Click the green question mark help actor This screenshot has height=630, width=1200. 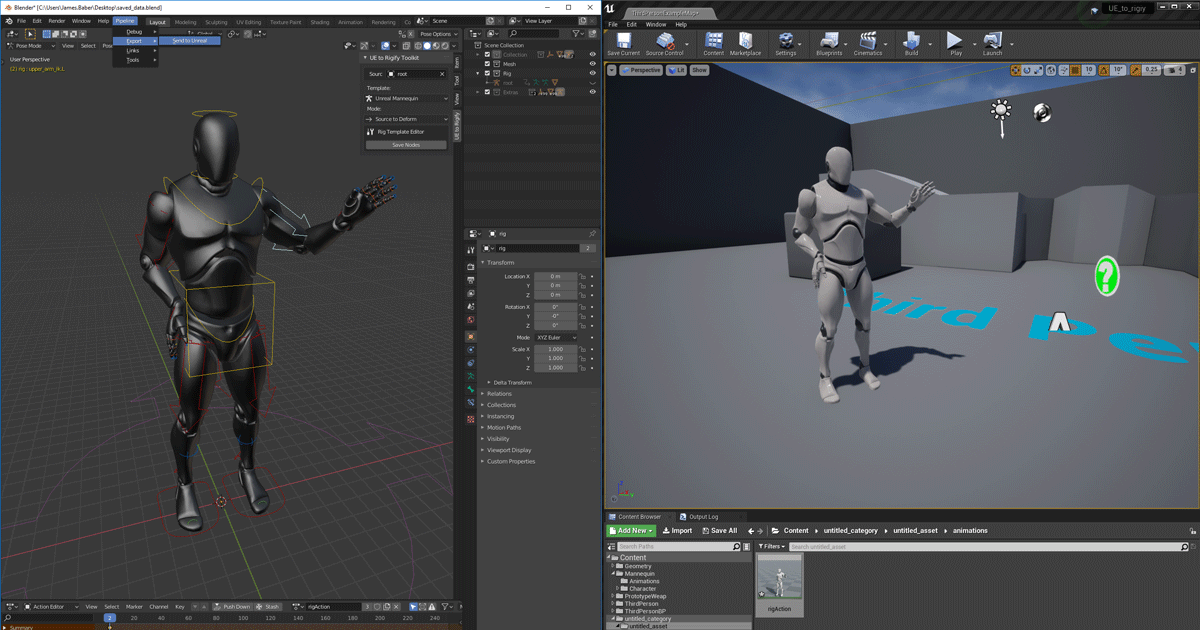1106,276
